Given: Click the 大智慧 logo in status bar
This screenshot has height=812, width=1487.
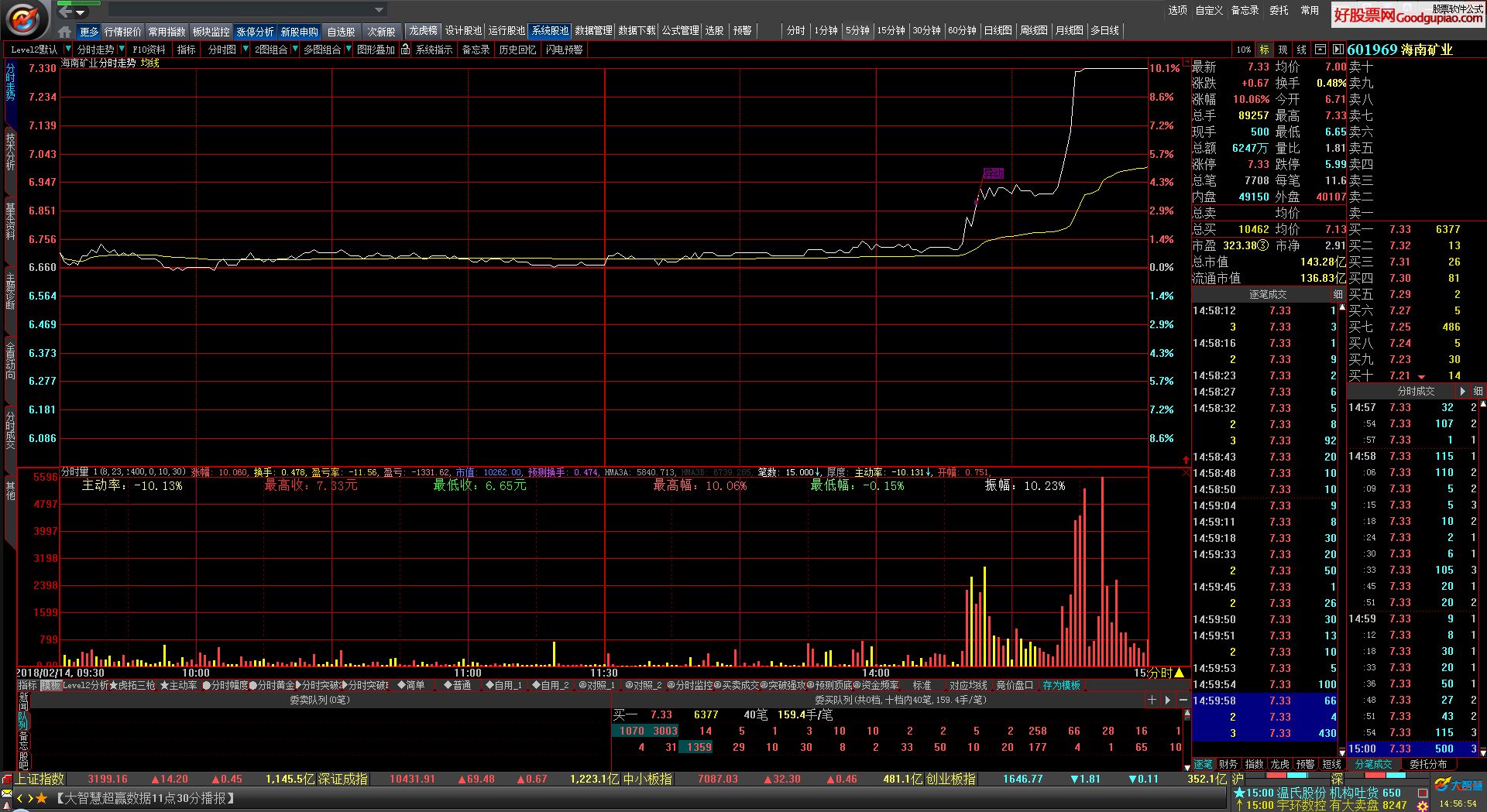Looking at the screenshot, I should 1457,785.
